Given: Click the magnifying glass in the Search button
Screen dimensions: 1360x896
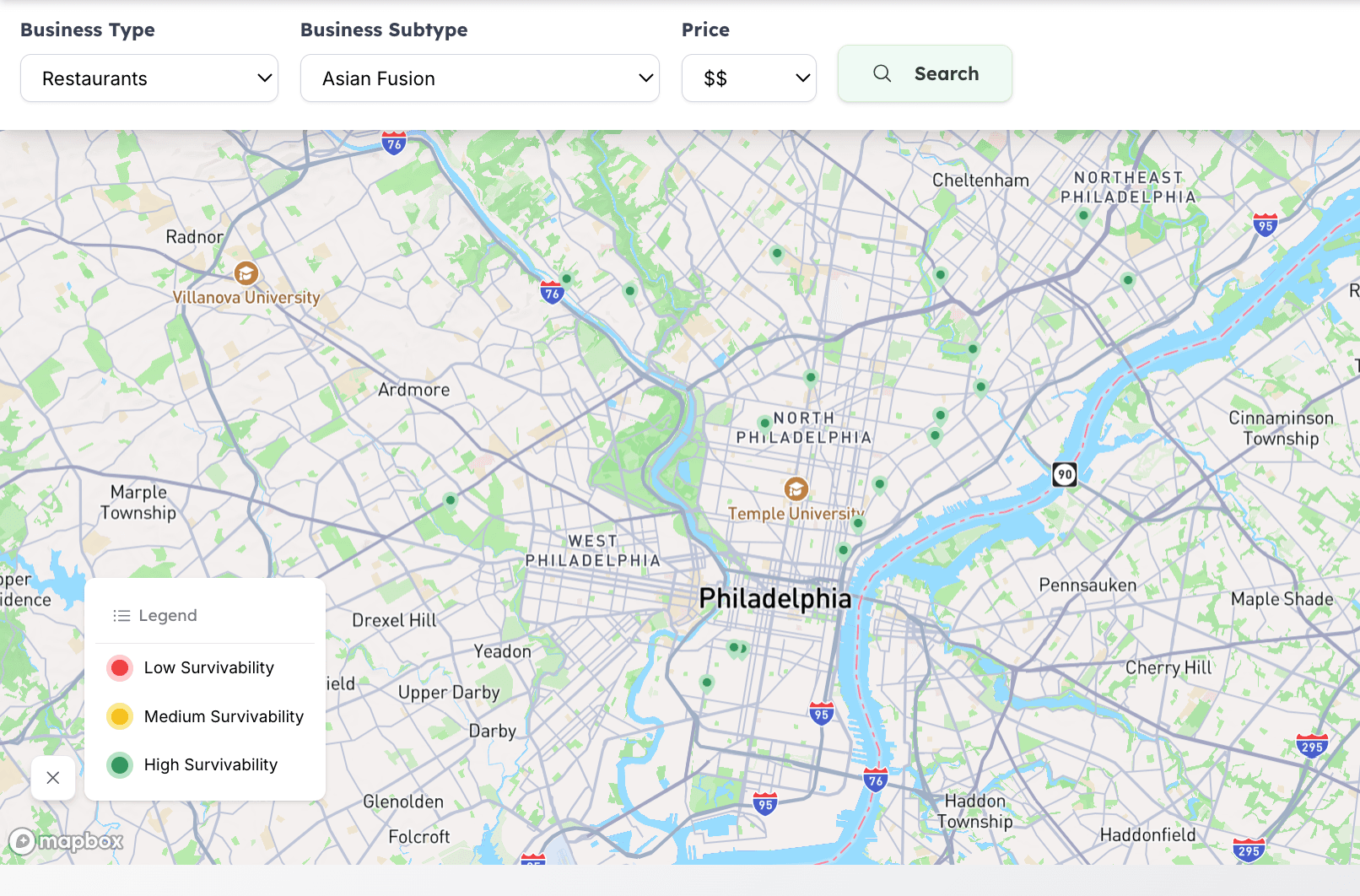Looking at the screenshot, I should (x=882, y=73).
